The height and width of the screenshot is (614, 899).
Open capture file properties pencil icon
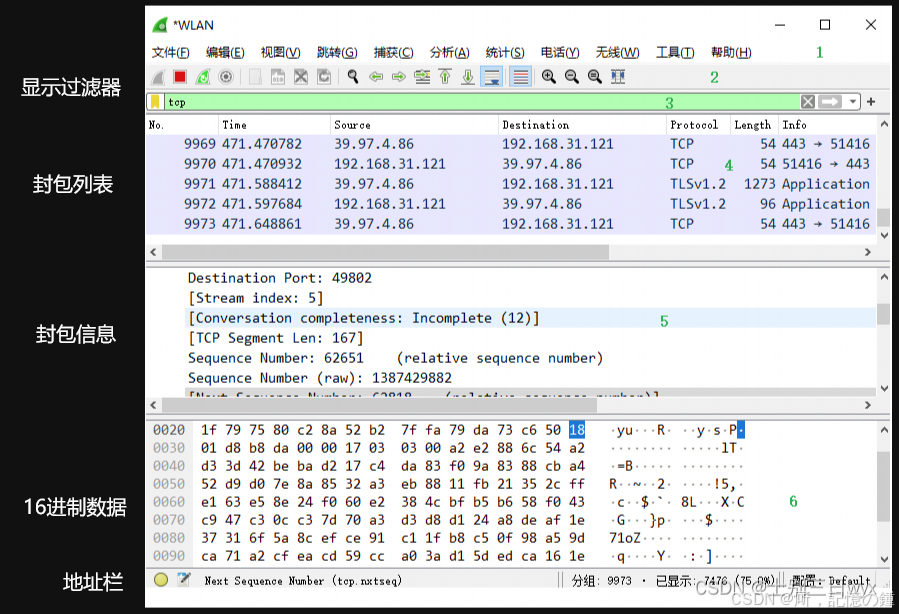point(183,580)
